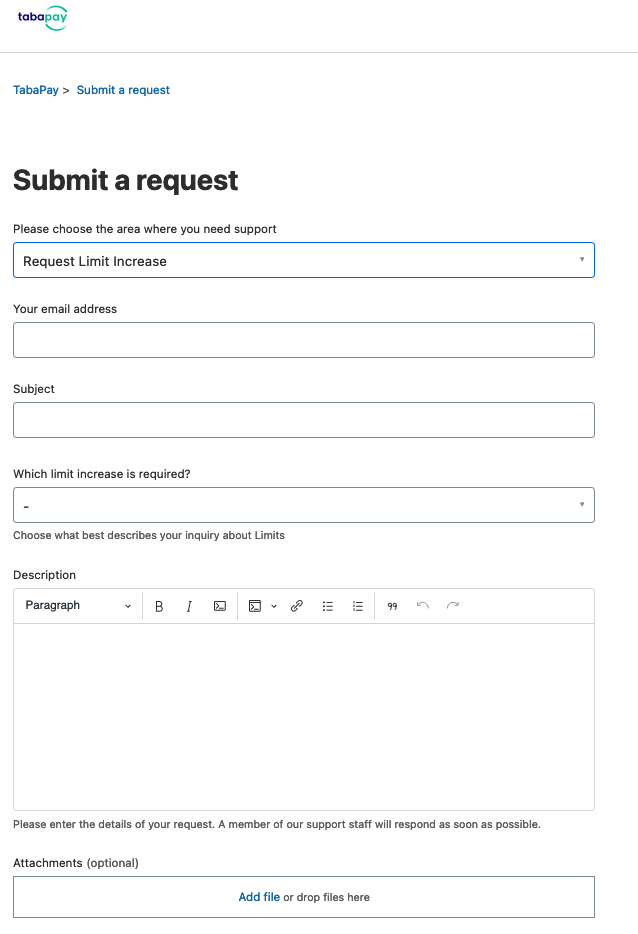Go to TabaPay breadcrumb link
Viewport: 638px width, 934px height.
click(x=36, y=90)
